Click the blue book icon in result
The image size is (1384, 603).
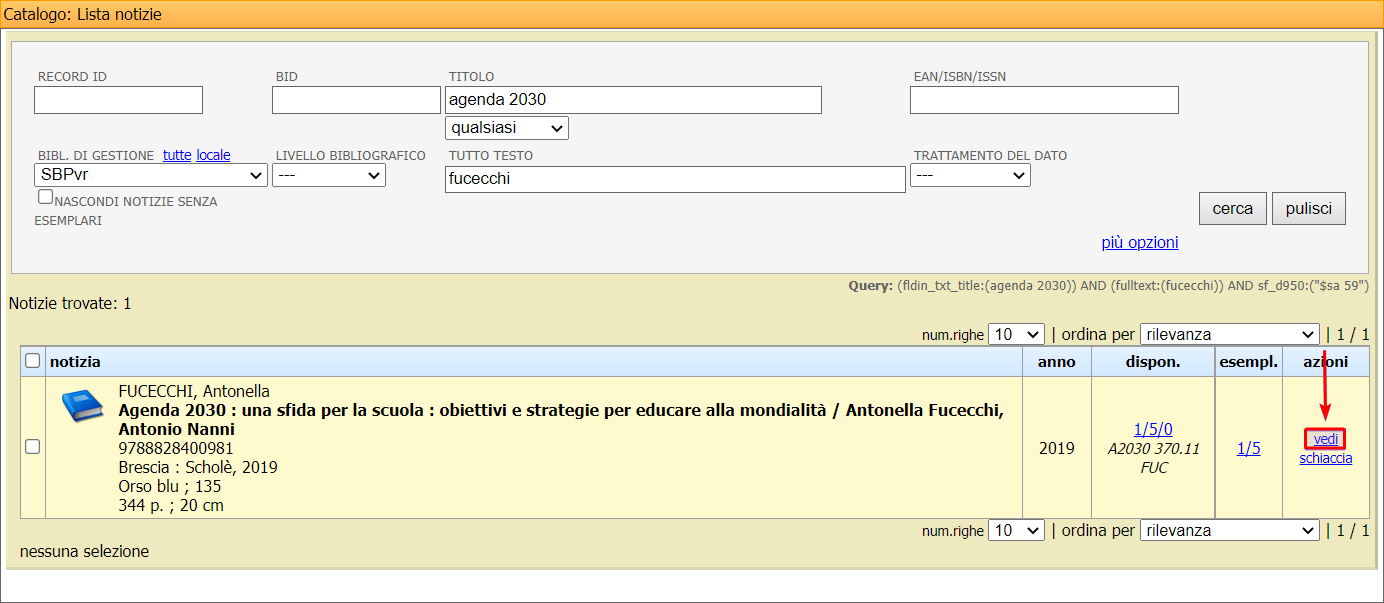[82, 406]
